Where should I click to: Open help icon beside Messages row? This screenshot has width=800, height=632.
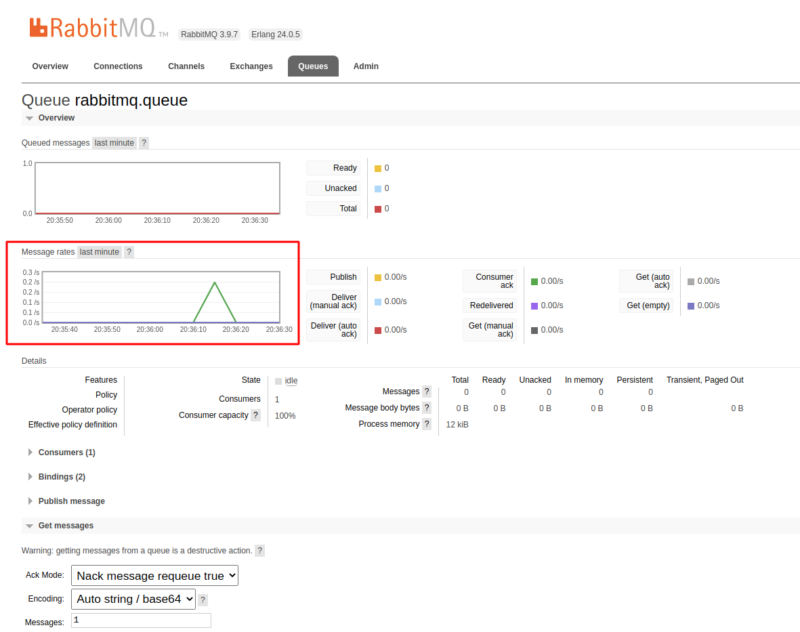tap(427, 391)
